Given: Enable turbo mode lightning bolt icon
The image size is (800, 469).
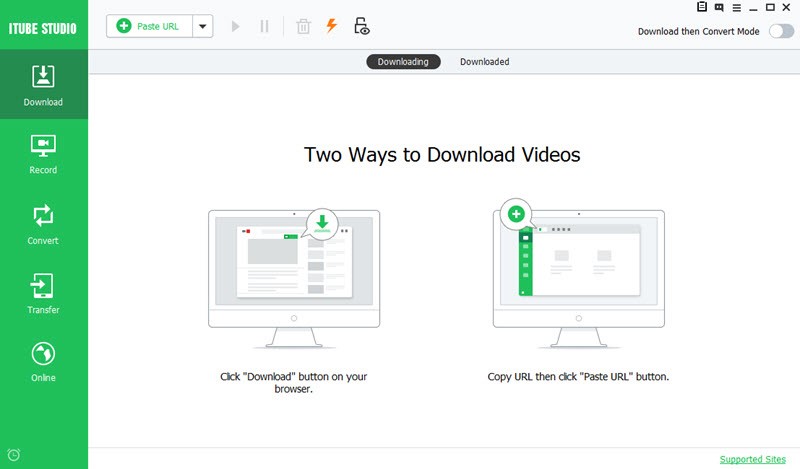Looking at the screenshot, I should click(331, 27).
